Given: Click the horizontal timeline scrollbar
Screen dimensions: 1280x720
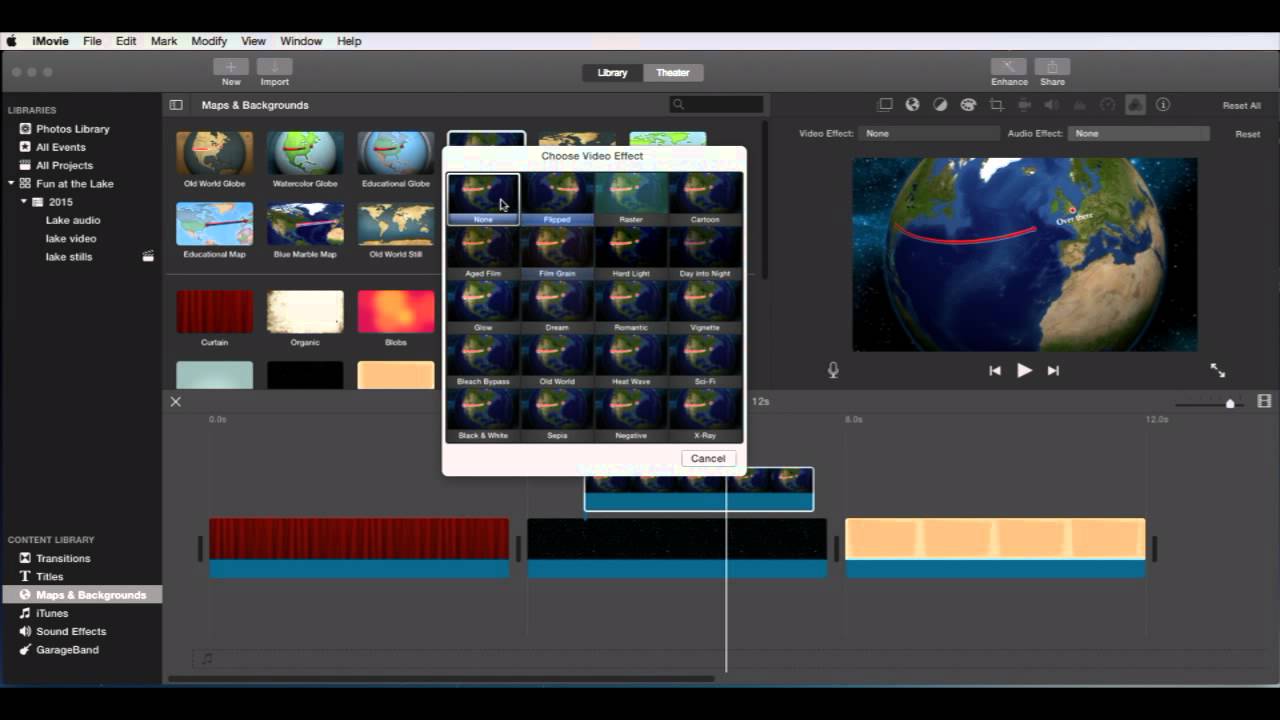Looking at the screenshot, I should (441, 679).
